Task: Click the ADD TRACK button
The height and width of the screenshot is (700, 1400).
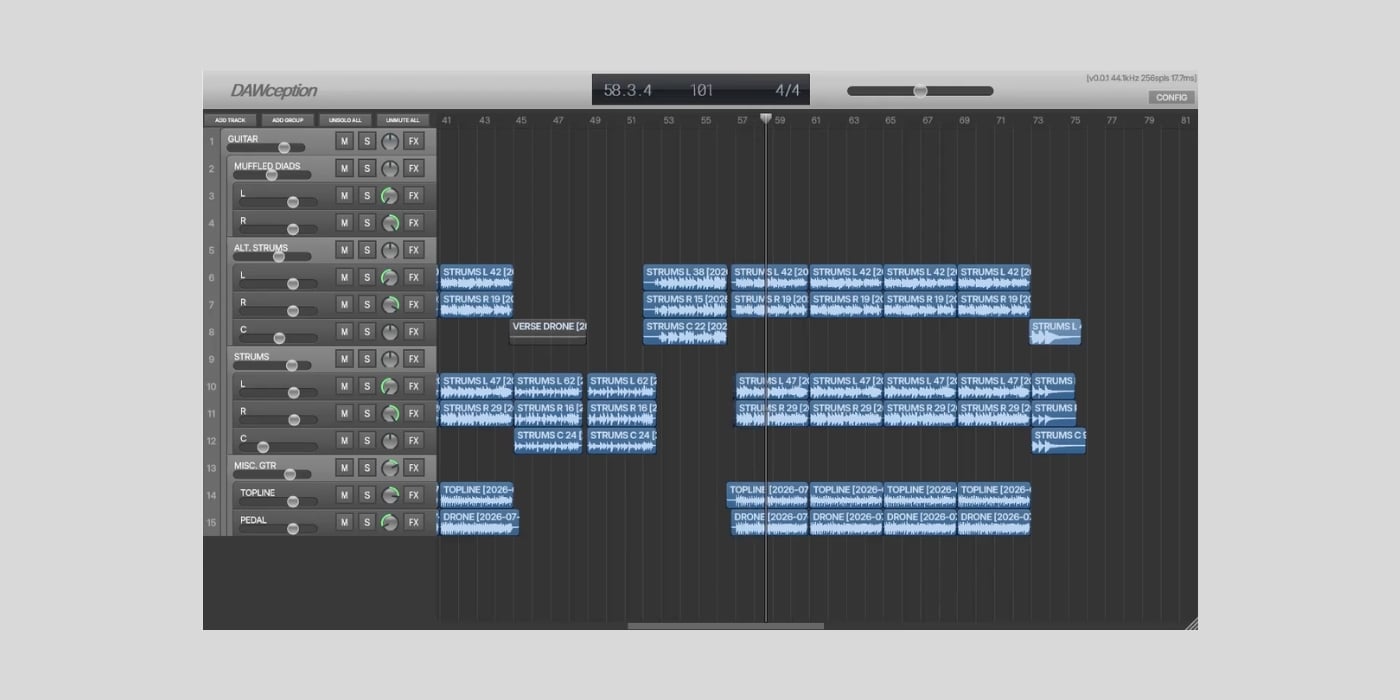Action: pyautogui.click(x=230, y=120)
